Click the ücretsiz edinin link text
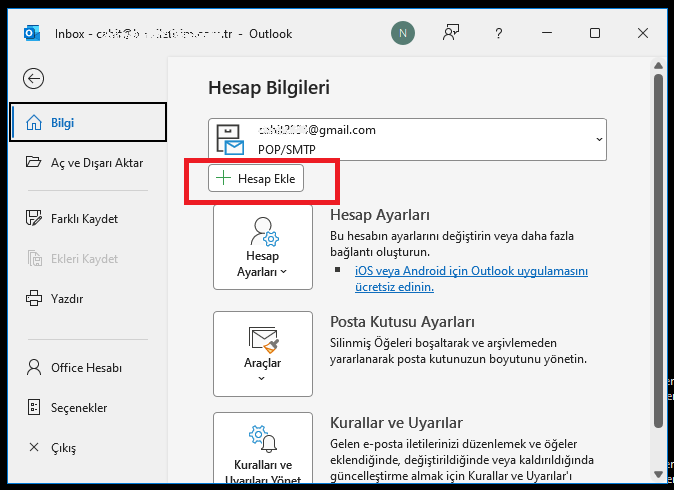This screenshot has width=674, height=490. 394,287
